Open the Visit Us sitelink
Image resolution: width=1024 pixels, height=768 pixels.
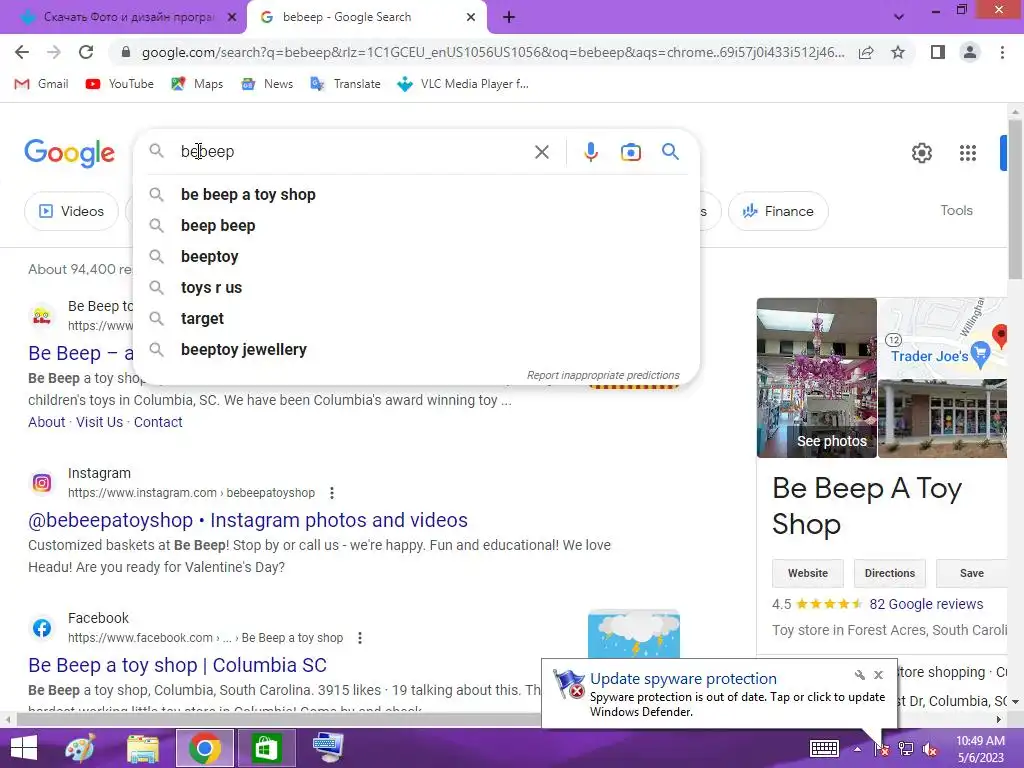pyautogui.click(x=99, y=423)
